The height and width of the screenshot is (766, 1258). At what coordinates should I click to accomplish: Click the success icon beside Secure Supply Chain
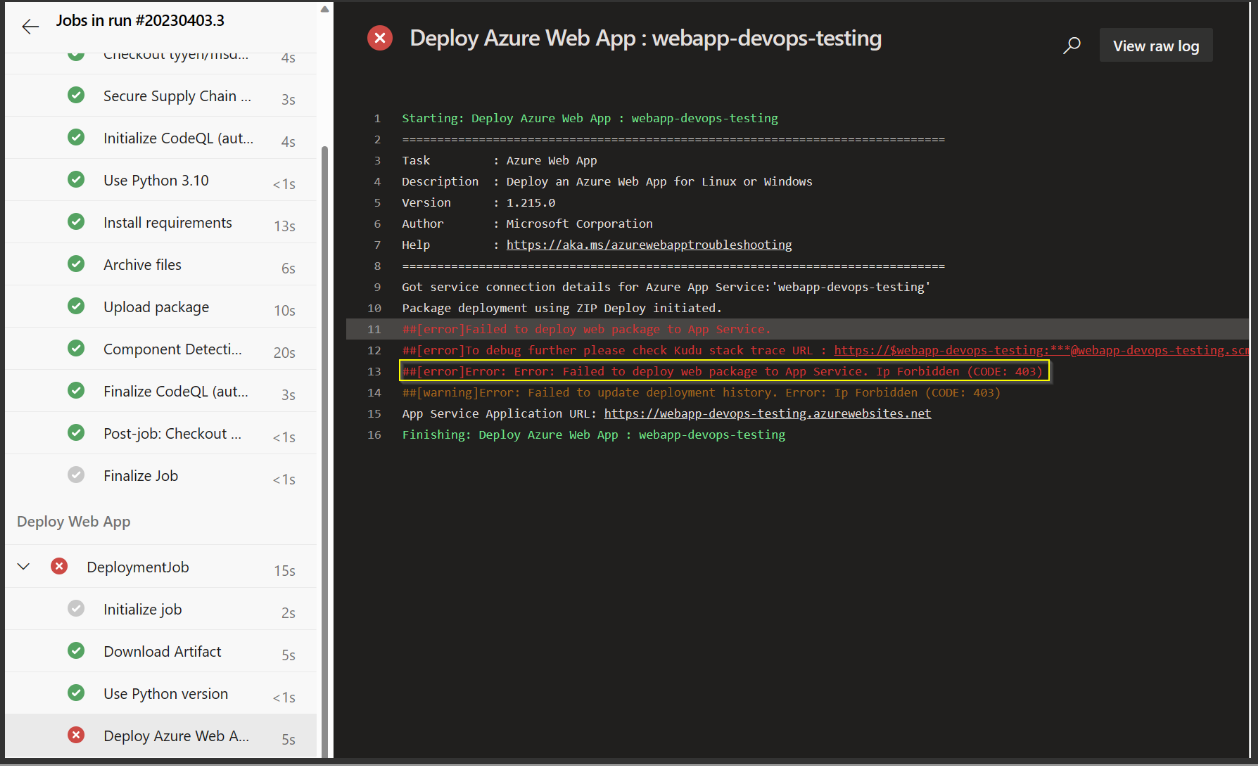tap(76, 96)
